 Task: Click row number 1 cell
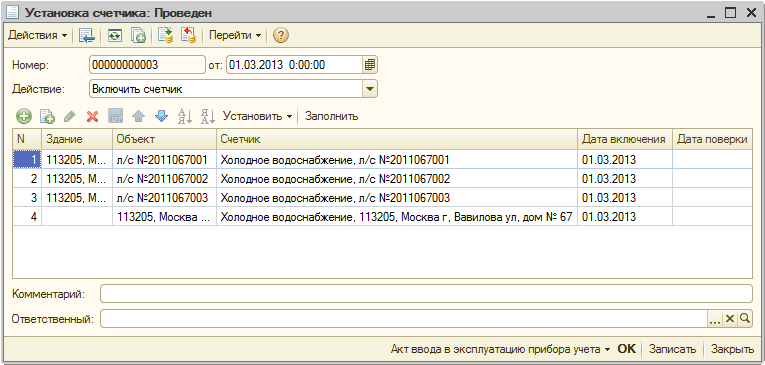[27, 160]
